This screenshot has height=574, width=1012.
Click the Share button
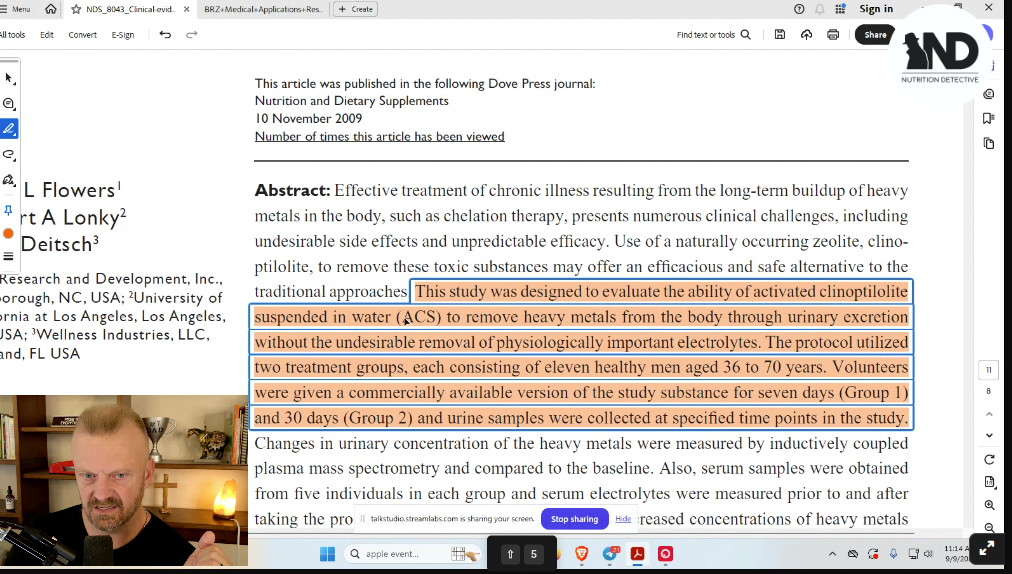click(875, 35)
